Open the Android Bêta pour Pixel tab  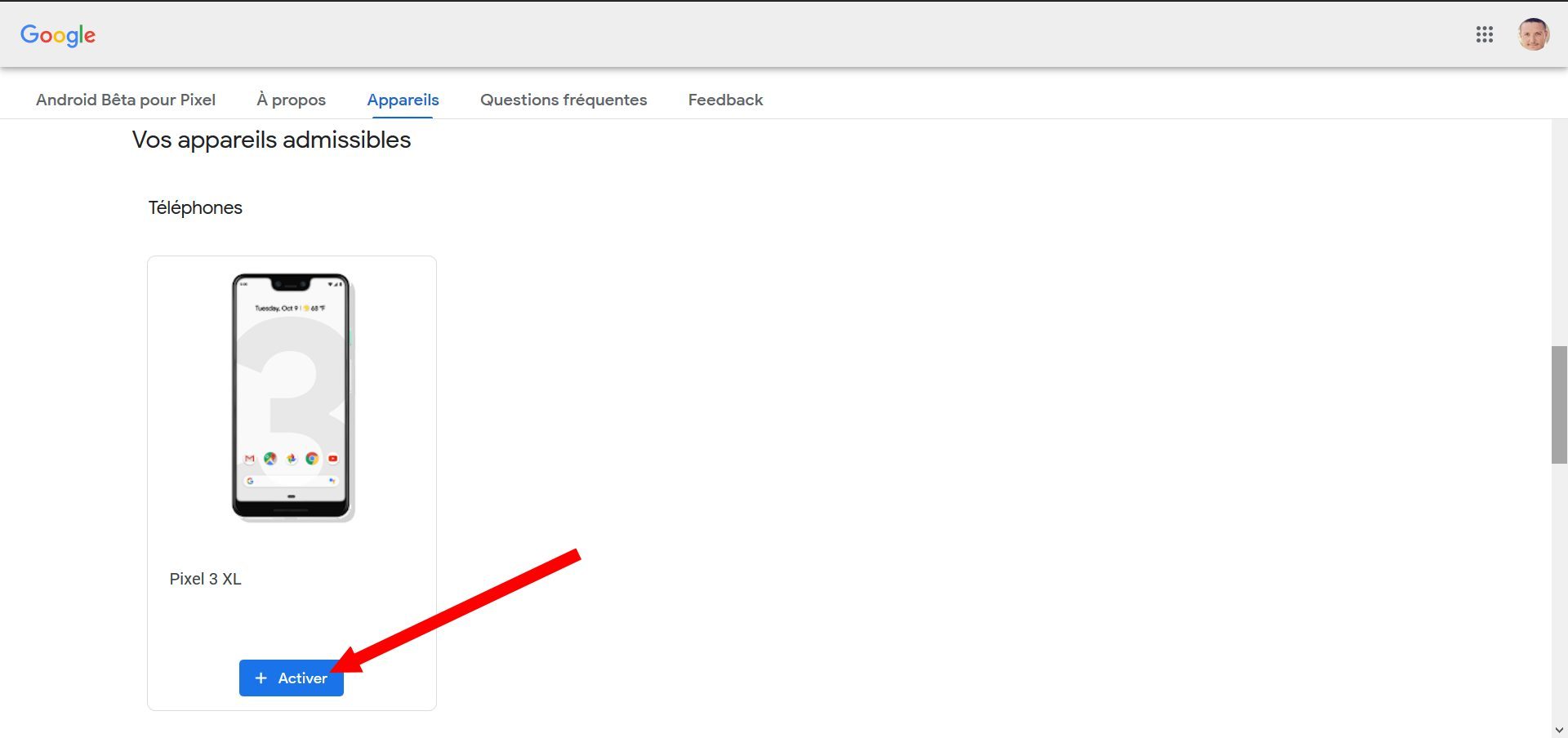126,100
